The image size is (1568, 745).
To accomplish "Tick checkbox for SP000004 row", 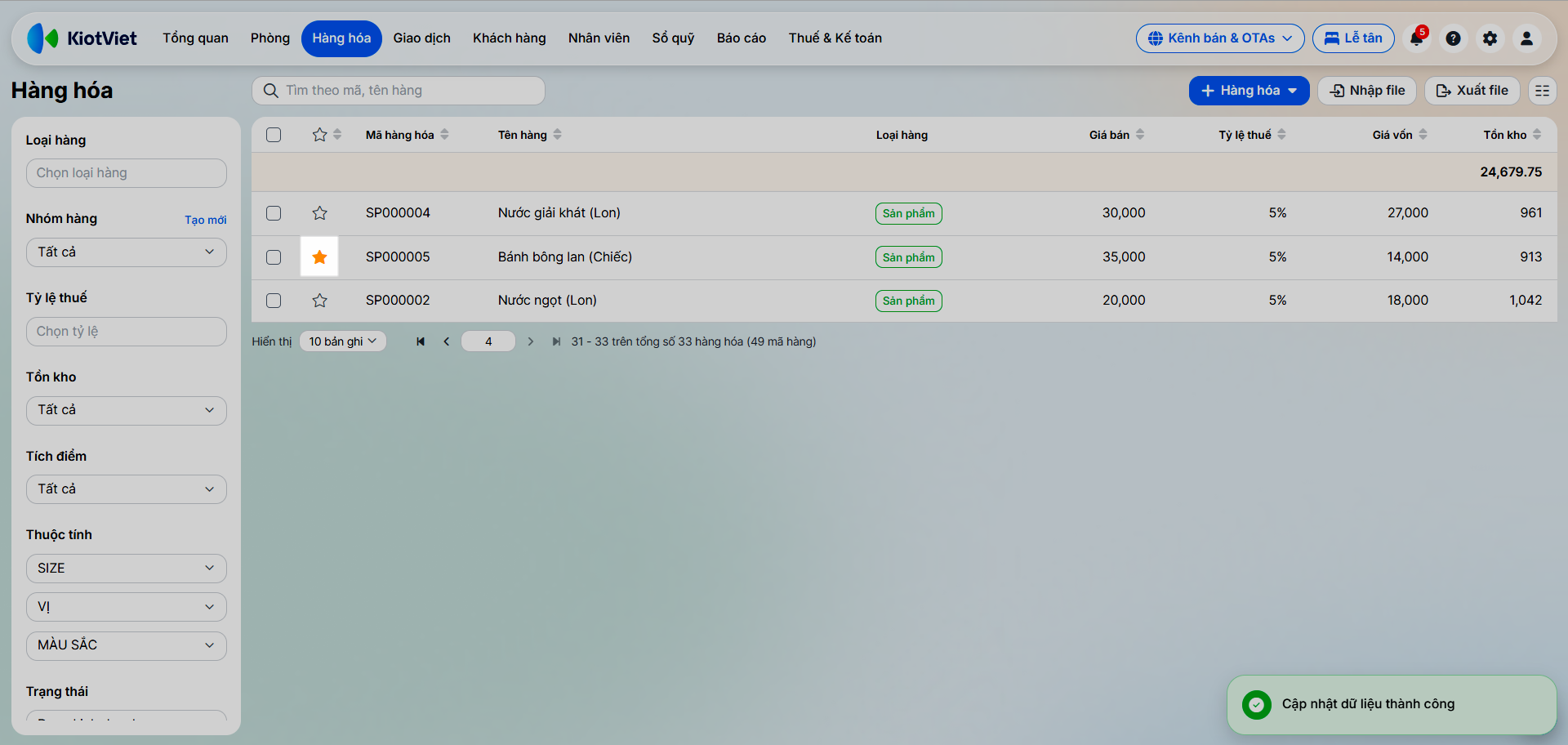I will [x=274, y=213].
